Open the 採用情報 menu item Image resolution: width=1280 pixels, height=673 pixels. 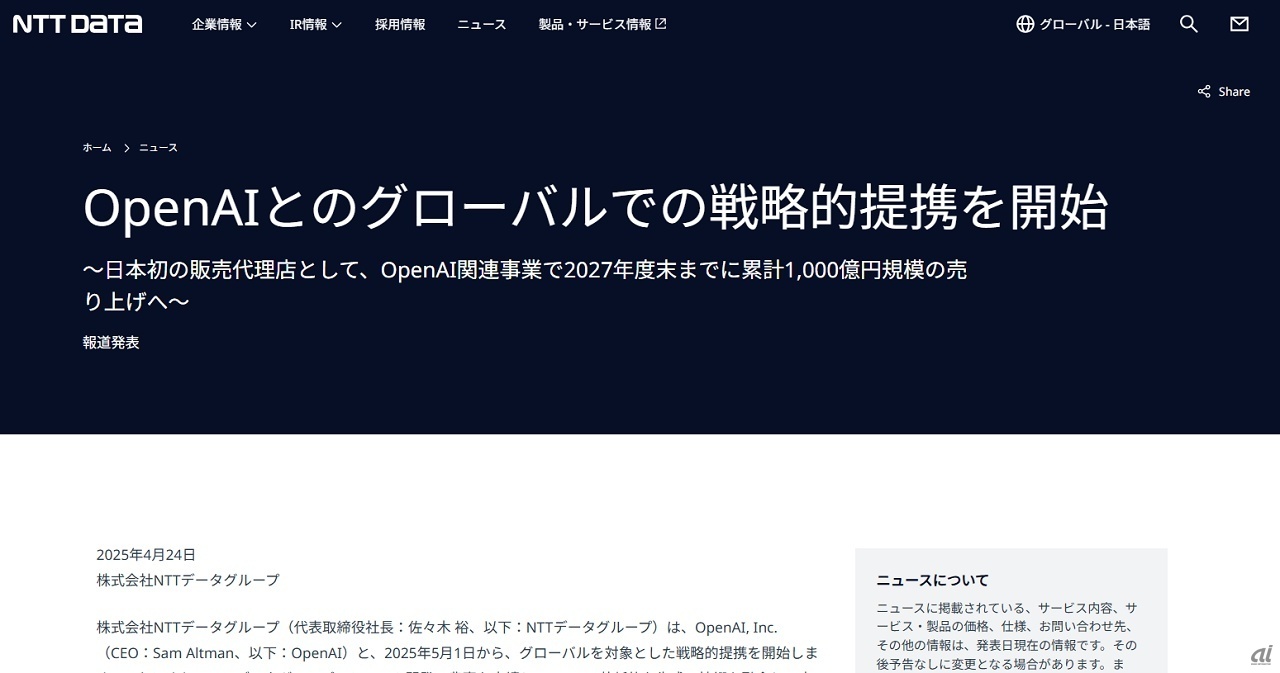pos(400,24)
